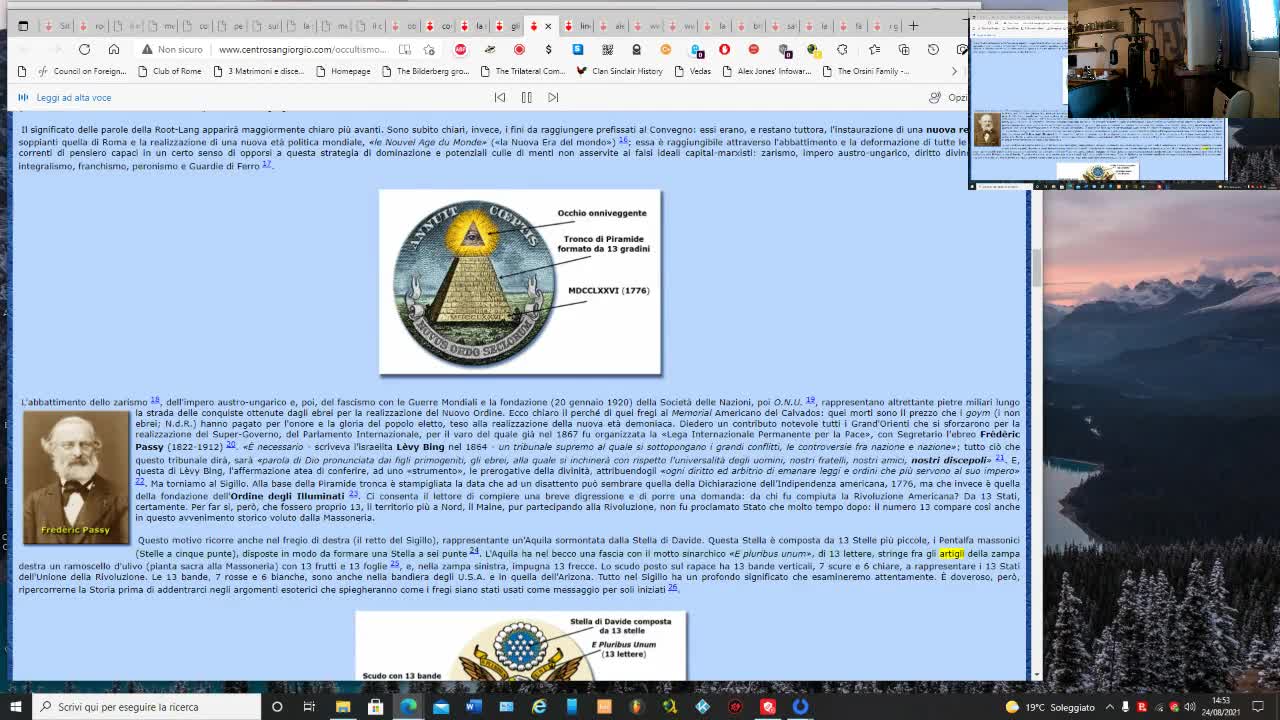Switch to the 'pe' tab
This screenshot has width=1280, height=720.
click(x=229, y=26)
